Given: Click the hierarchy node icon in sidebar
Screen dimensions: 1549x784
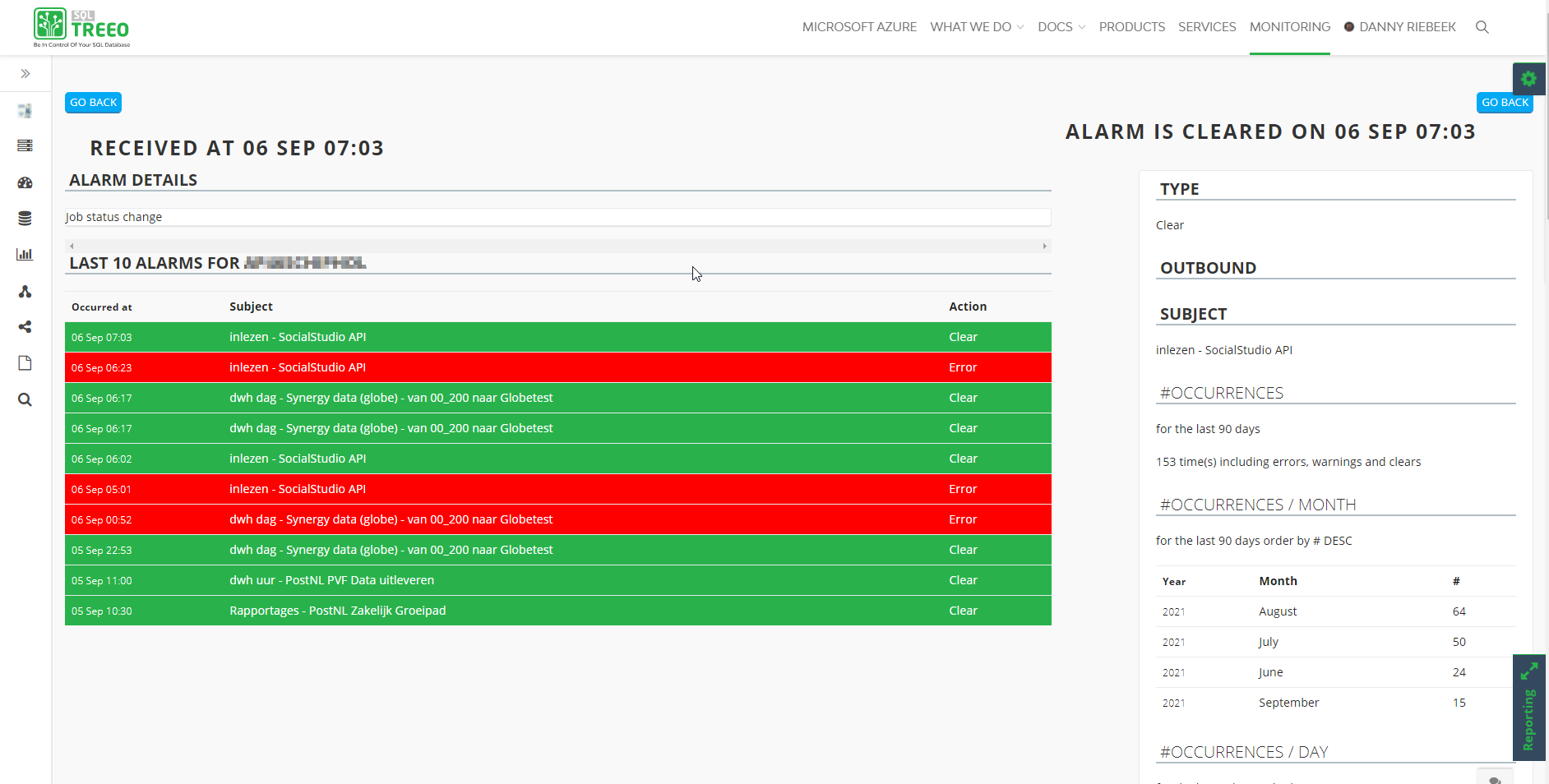Looking at the screenshot, I should [x=25, y=291].
